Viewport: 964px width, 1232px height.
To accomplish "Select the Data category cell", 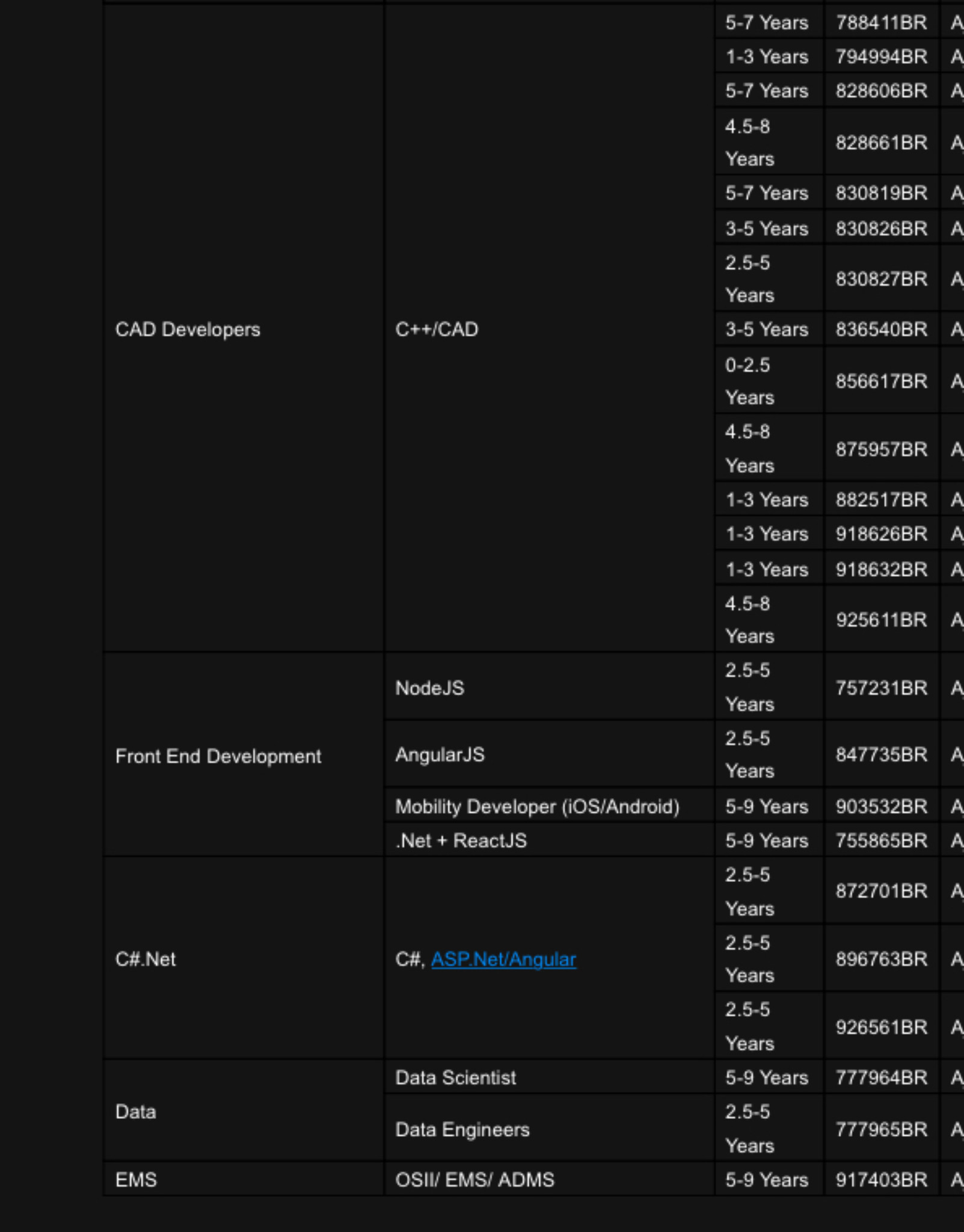I will (244, 1111).
